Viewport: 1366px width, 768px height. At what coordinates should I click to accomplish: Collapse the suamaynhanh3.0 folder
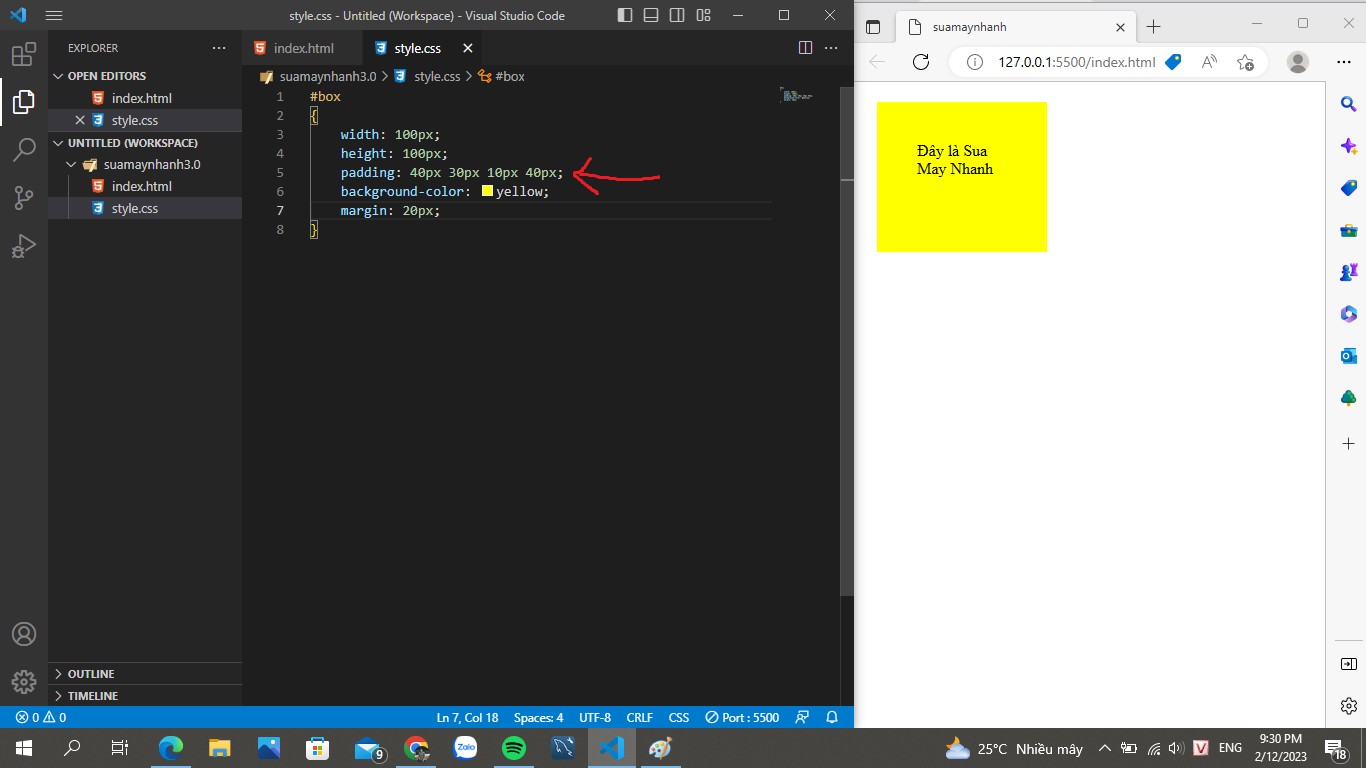pyautogui.click(x=145, y=164)
